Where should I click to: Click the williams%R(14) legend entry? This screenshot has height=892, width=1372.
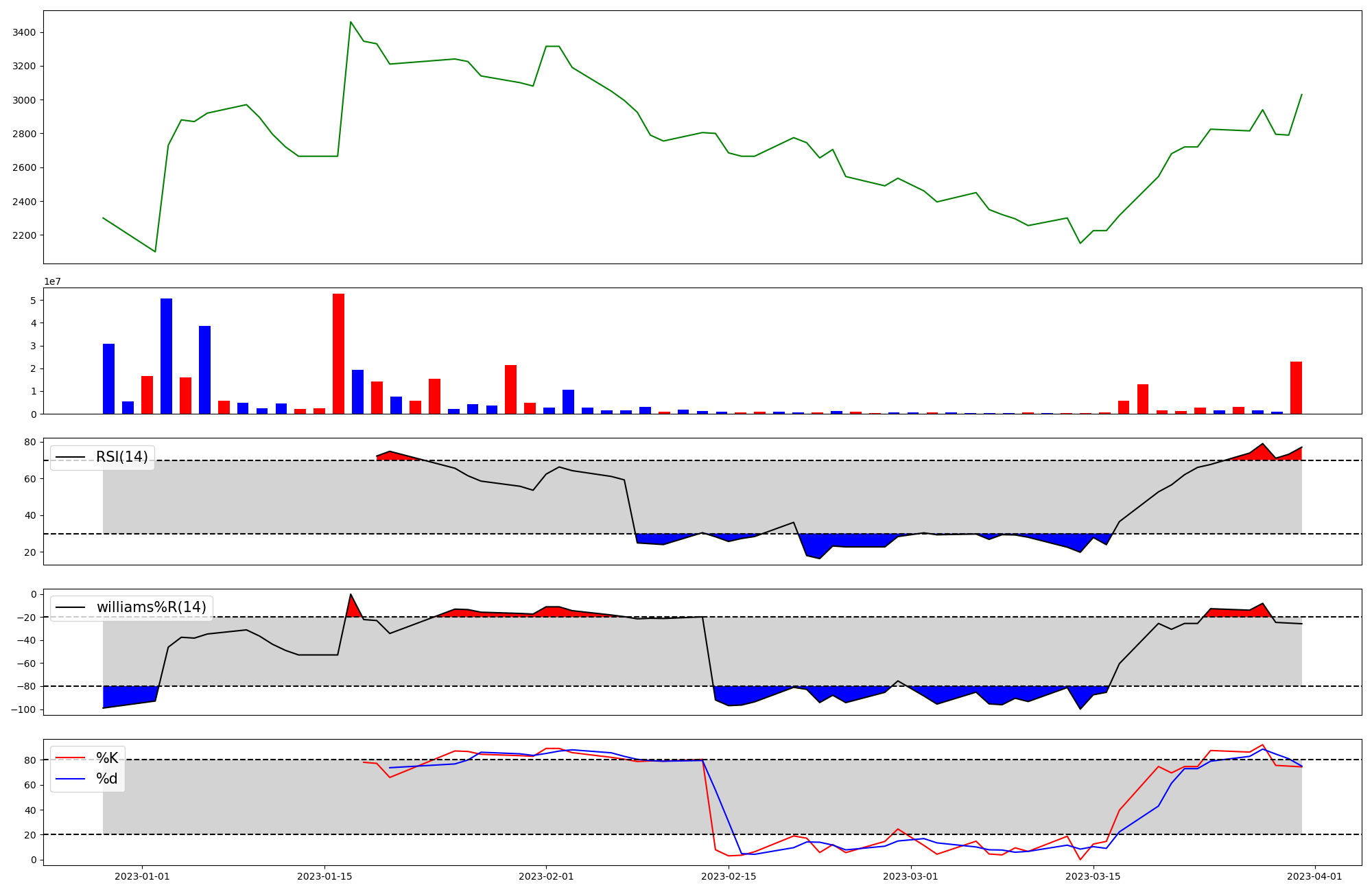tap(151, 607)
